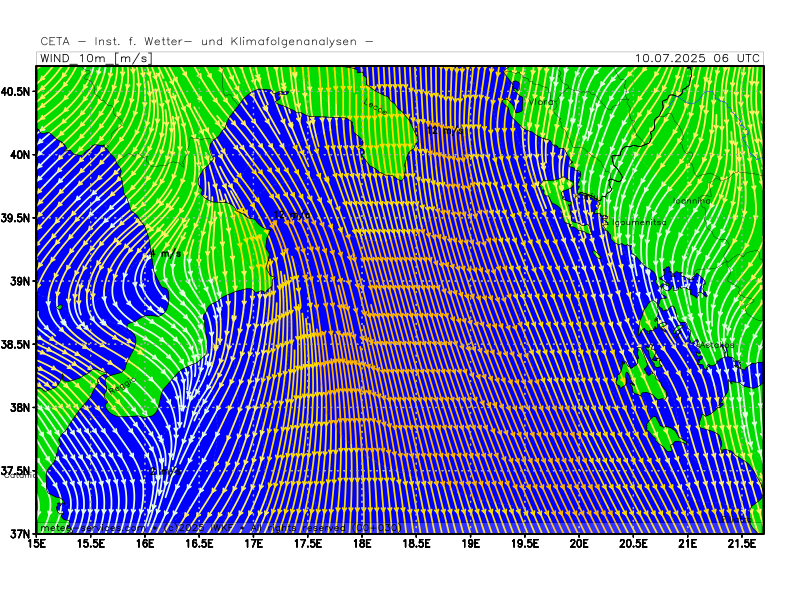The height and width of the screenshot is (600, 800).
Task: Click the 15E longitude label
Action: 36,544
